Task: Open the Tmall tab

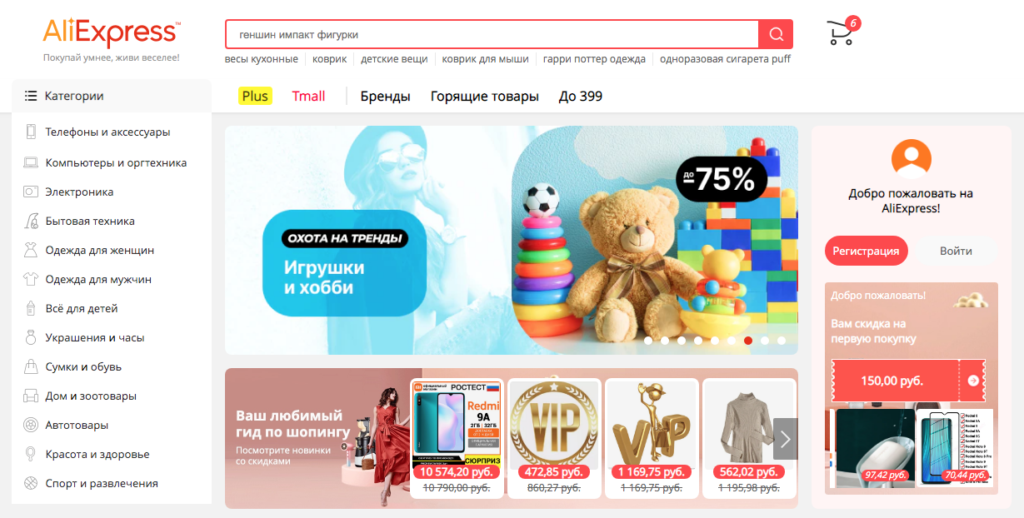Action: pyautogui.click(x=308, y=96)
